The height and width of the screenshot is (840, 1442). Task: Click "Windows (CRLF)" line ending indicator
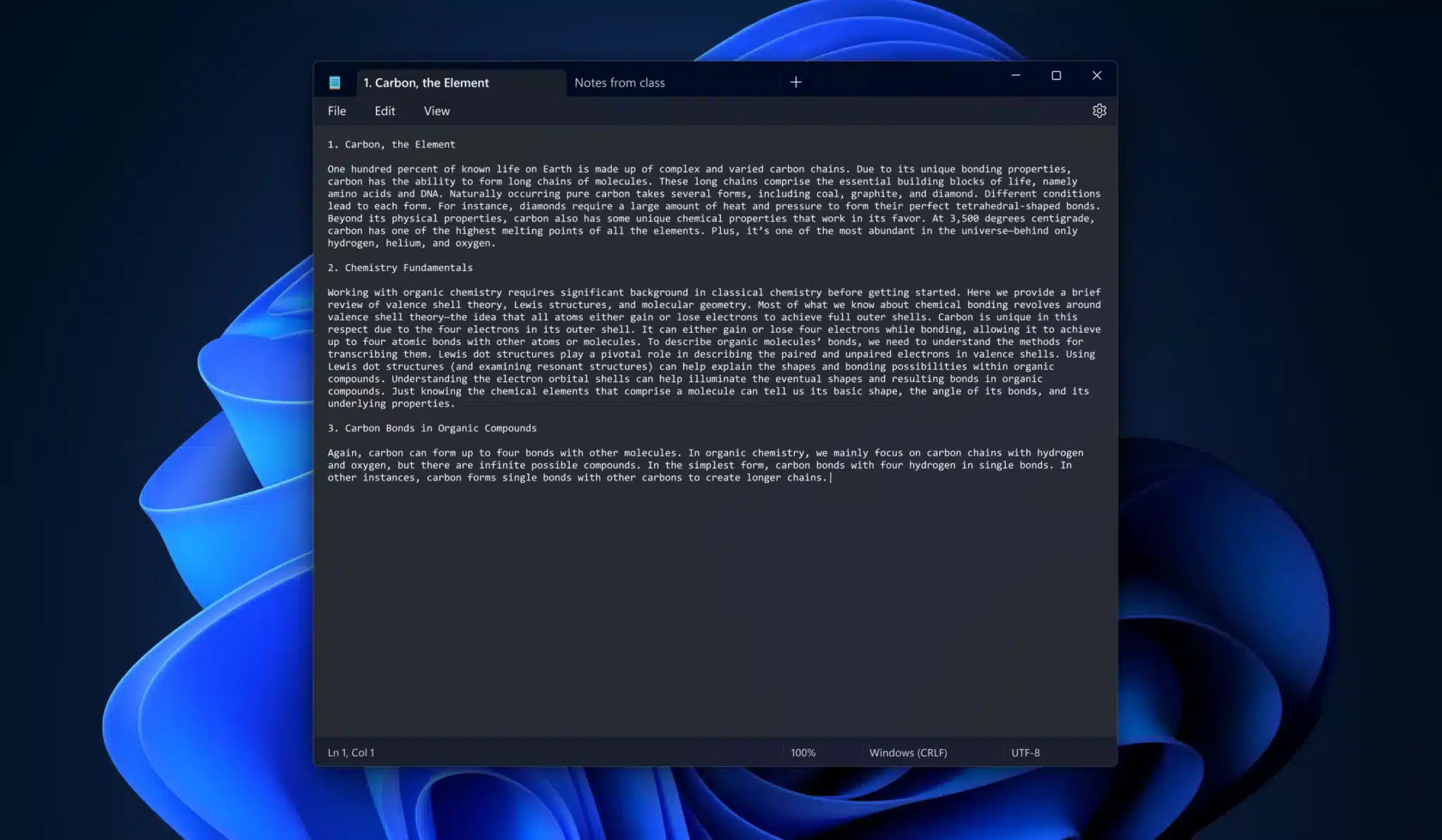coord(908,753)
